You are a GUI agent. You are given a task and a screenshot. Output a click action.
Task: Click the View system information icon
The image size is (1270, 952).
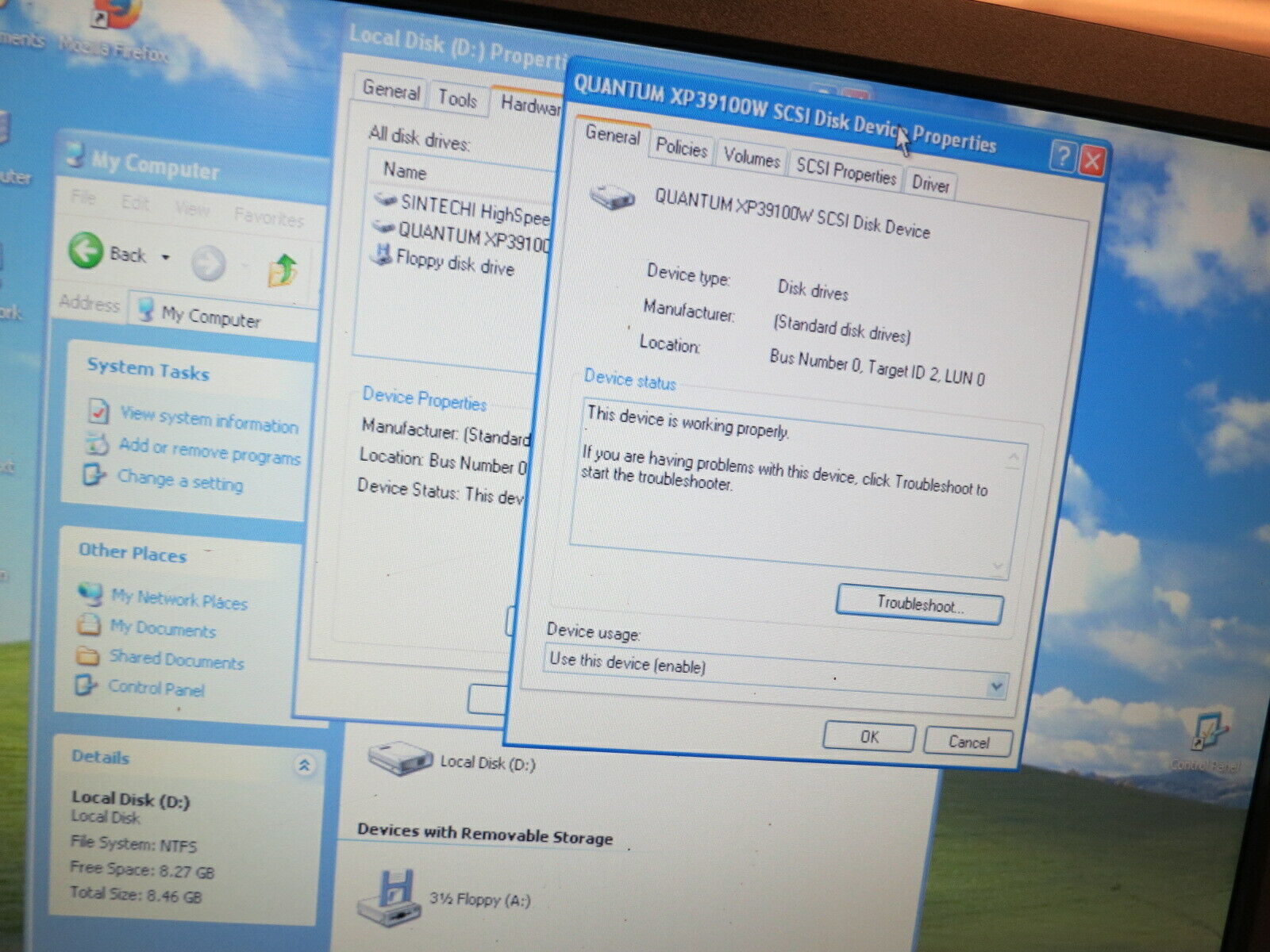98,412
